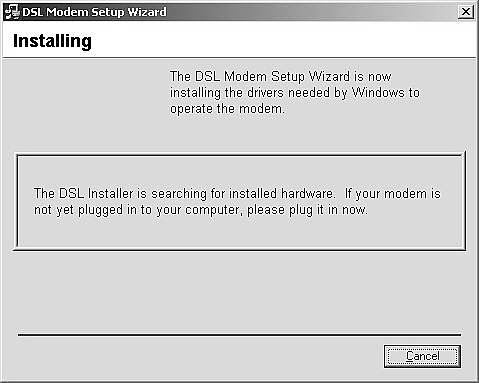Click the phrase 'please plug it in now'

point(307,210)
